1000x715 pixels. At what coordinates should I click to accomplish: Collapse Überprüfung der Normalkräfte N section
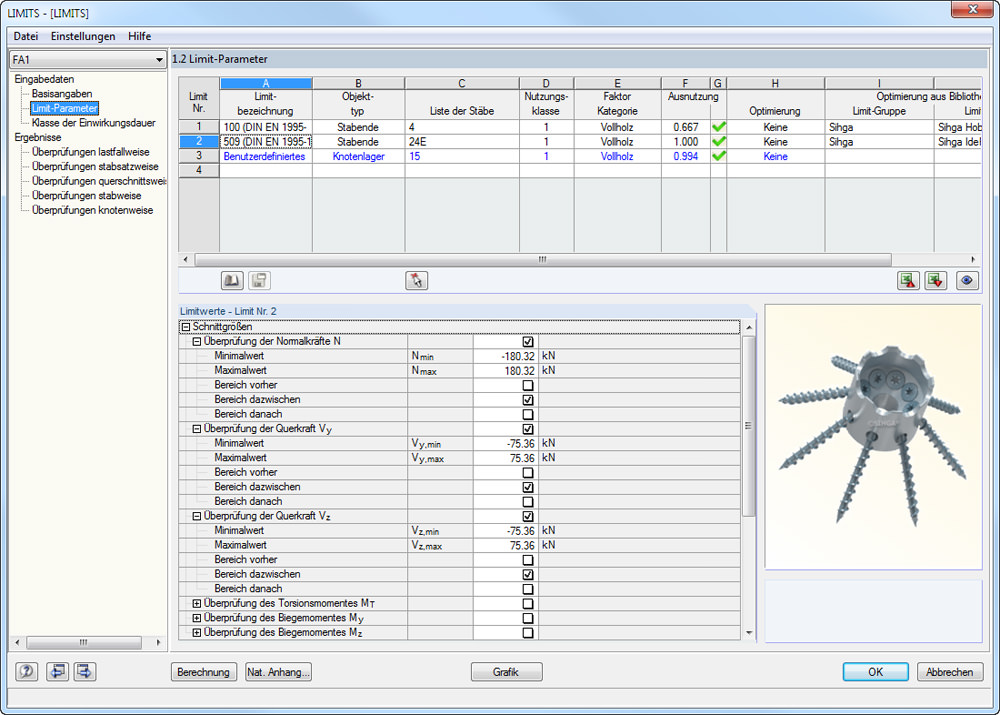(197, 342)
